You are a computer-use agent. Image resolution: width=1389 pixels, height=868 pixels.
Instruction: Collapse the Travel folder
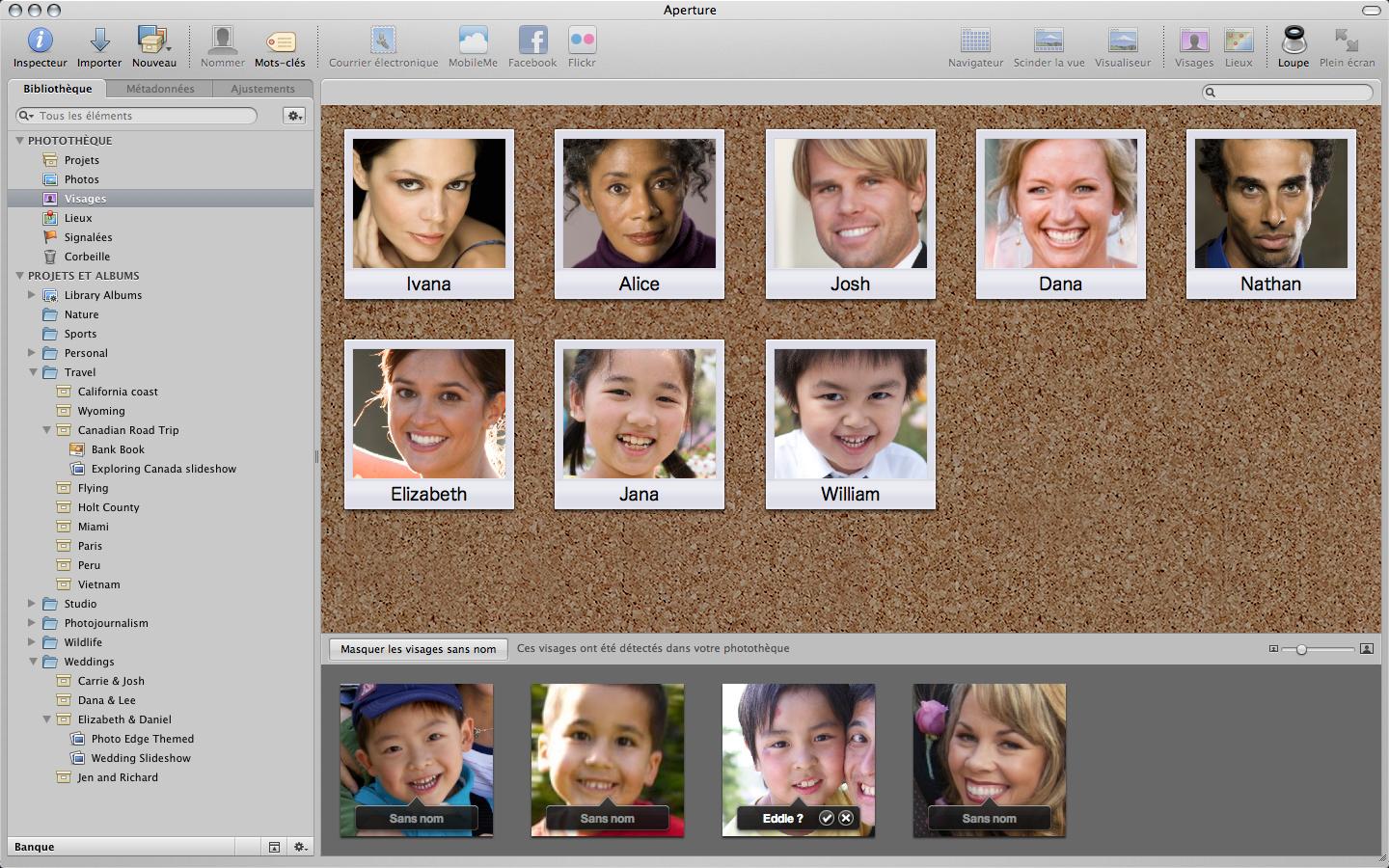pyautogui.click(x=33, y=372)
